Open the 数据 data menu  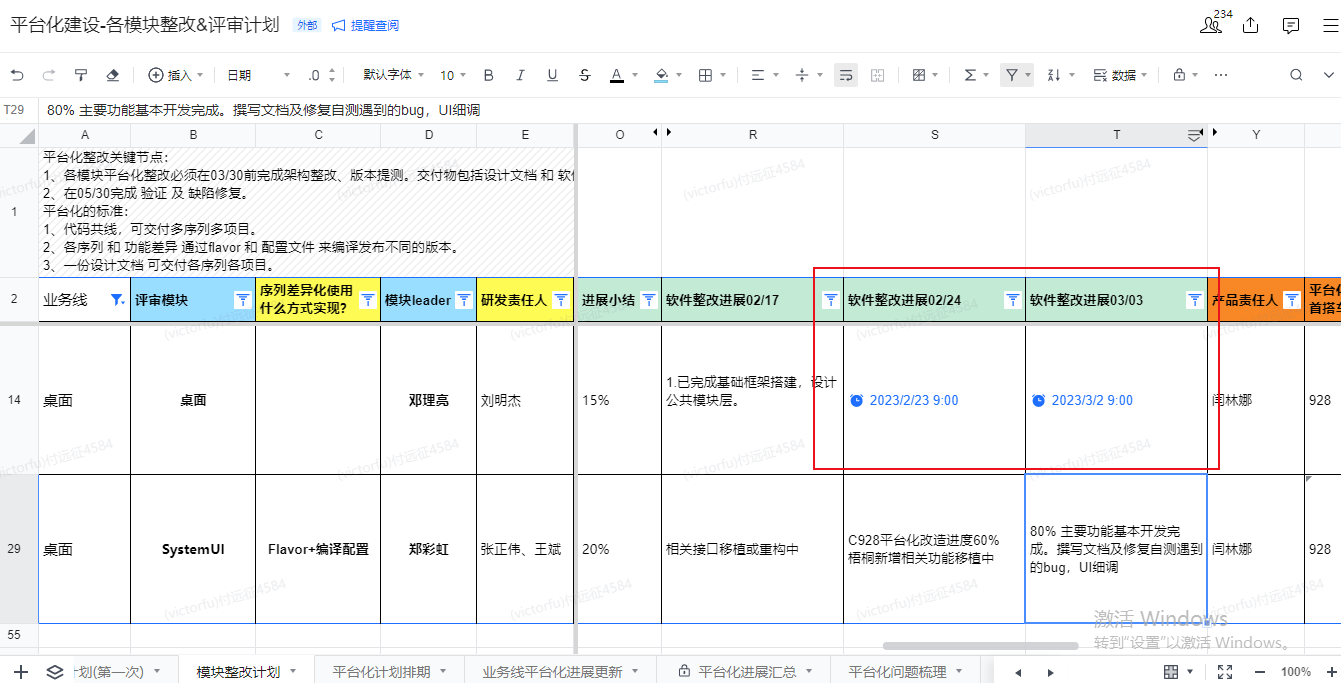click(x=1120, y=75)
